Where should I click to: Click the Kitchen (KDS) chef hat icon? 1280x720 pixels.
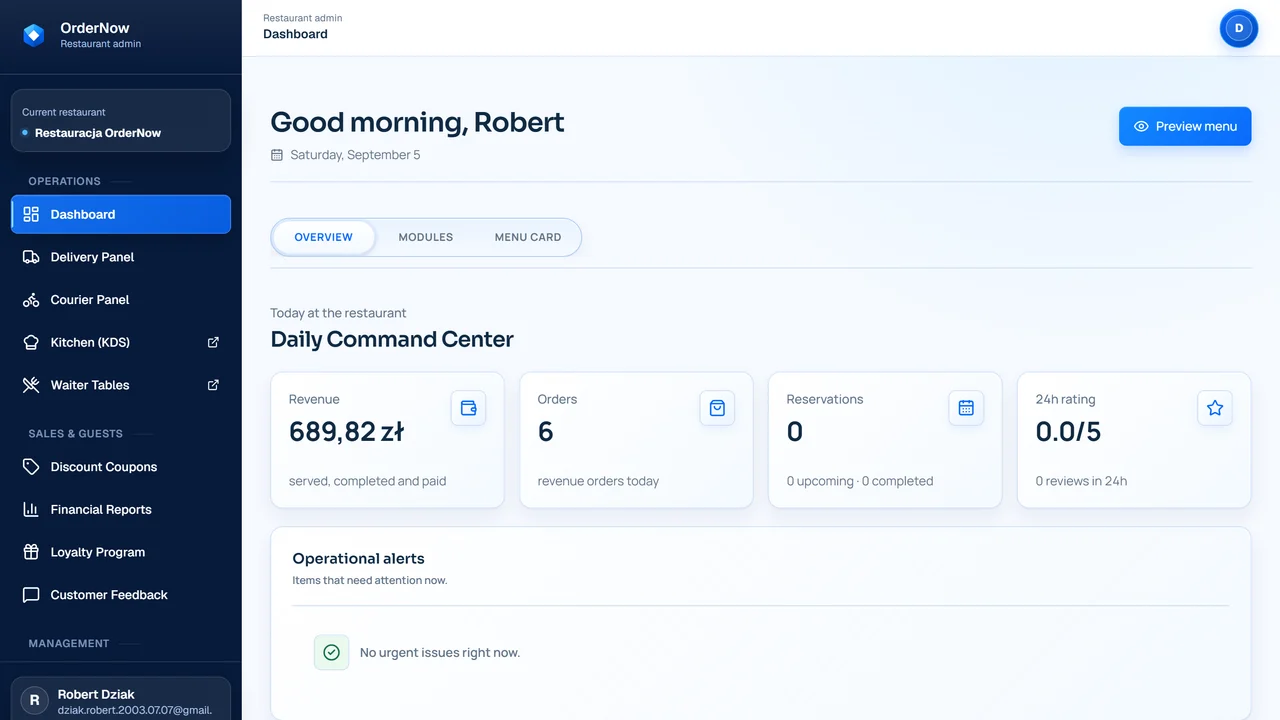(x=31, y=342)
